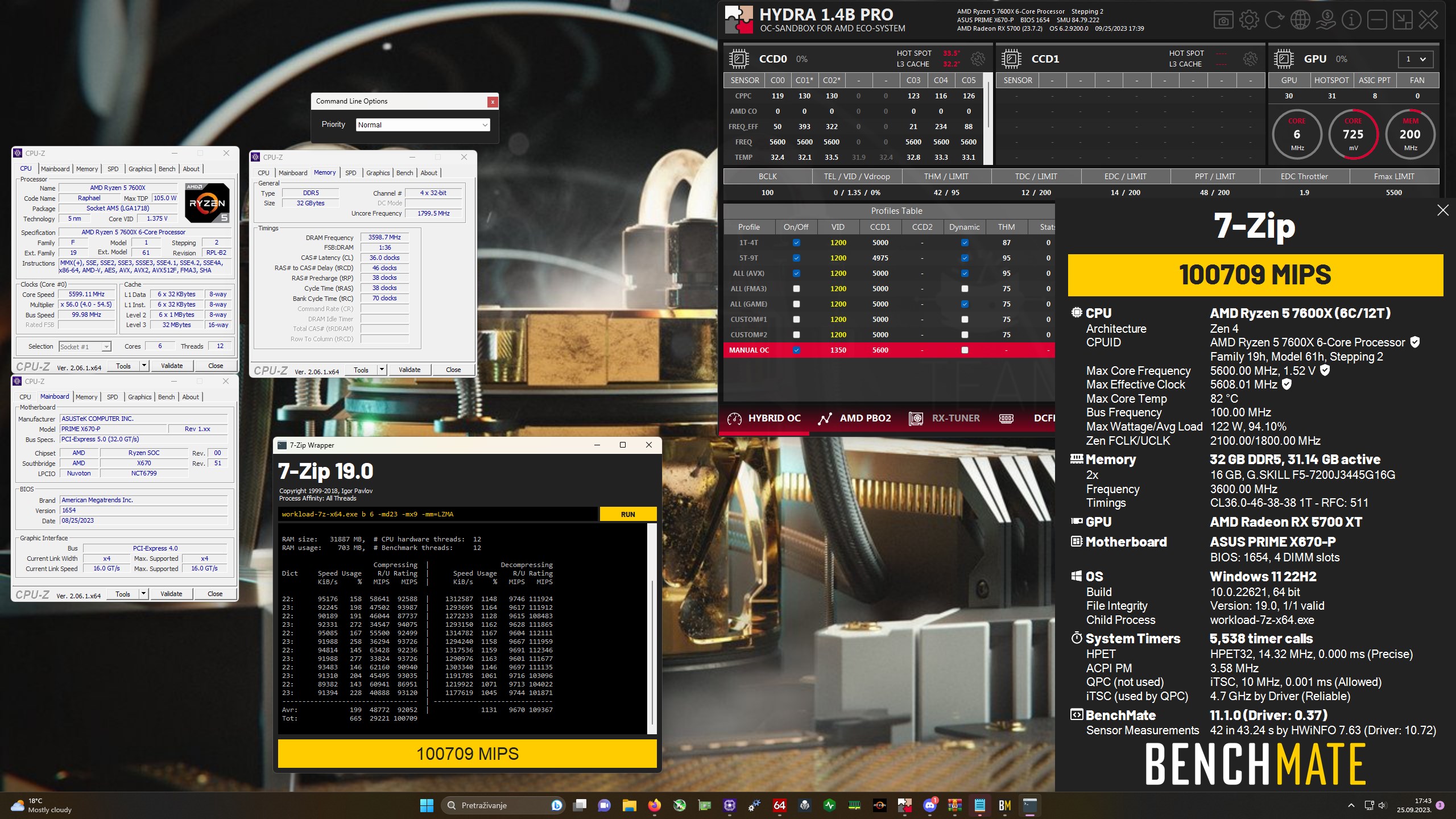Select MANUAL OC profile row label
Image resolution: width=1456 pixels, height=819 pixels.
click(x=748, y=350)
